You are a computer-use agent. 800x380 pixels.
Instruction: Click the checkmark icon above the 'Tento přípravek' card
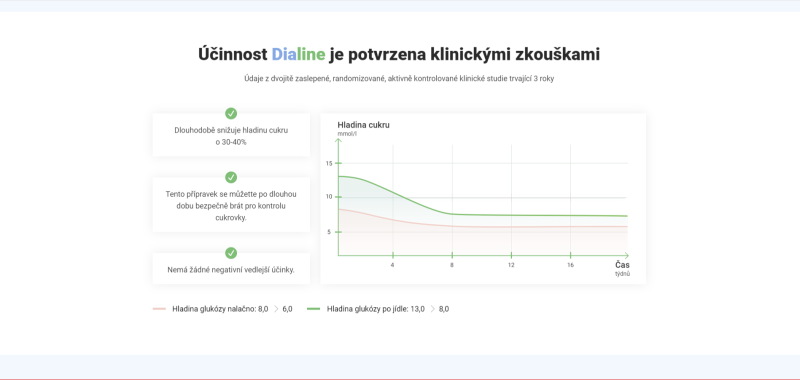[231, 177]
